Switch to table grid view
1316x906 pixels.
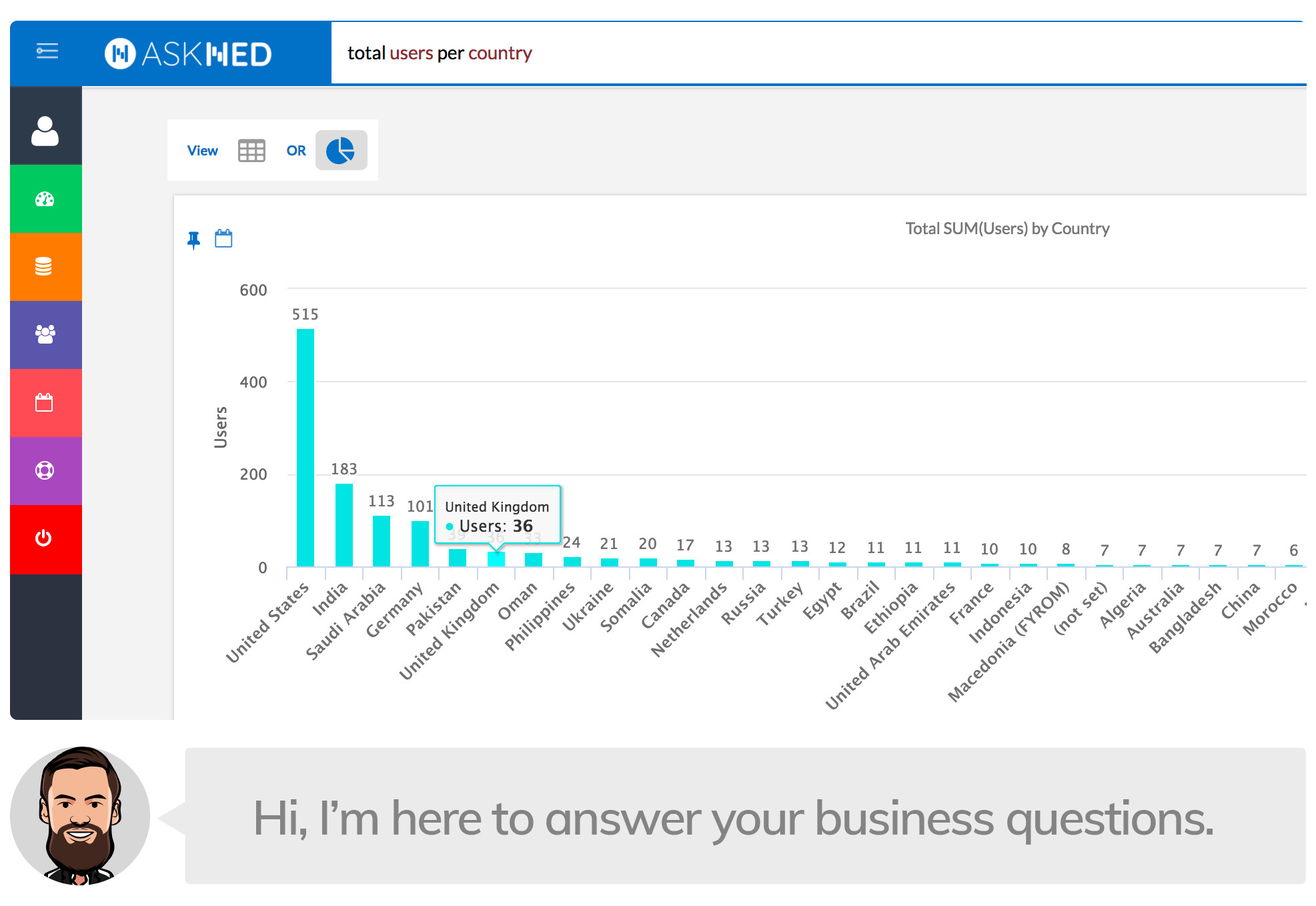point(251,151)
